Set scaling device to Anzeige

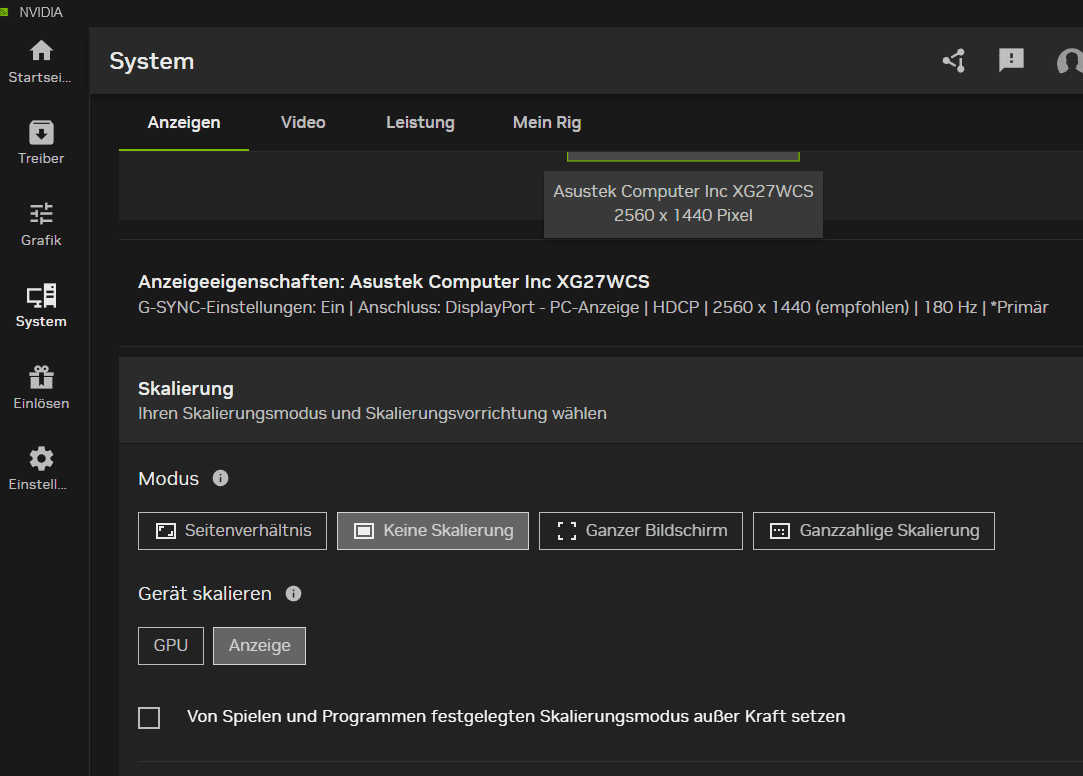click(260, 646)
